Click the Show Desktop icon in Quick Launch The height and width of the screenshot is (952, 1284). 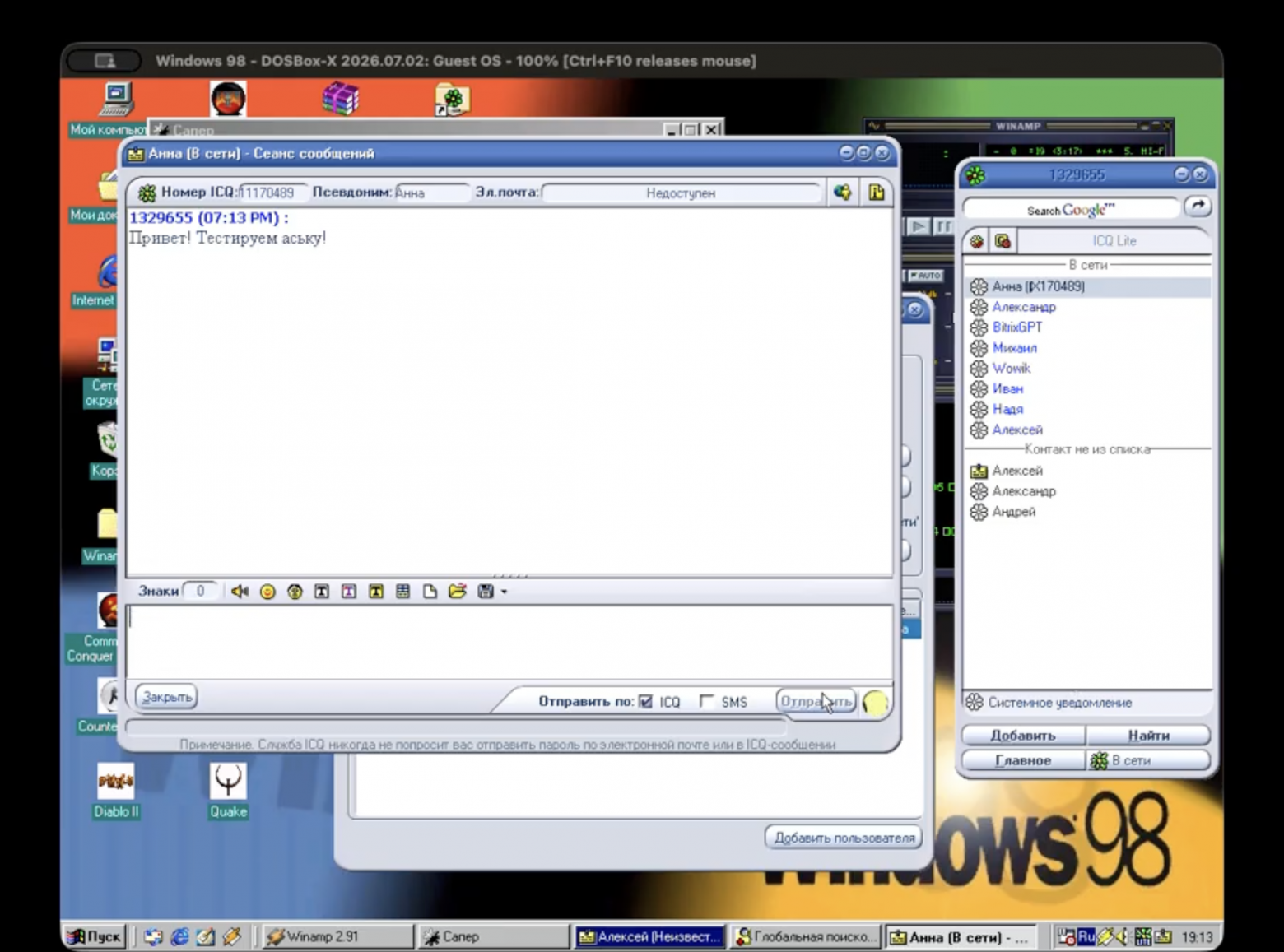click(x=206, y=936)
